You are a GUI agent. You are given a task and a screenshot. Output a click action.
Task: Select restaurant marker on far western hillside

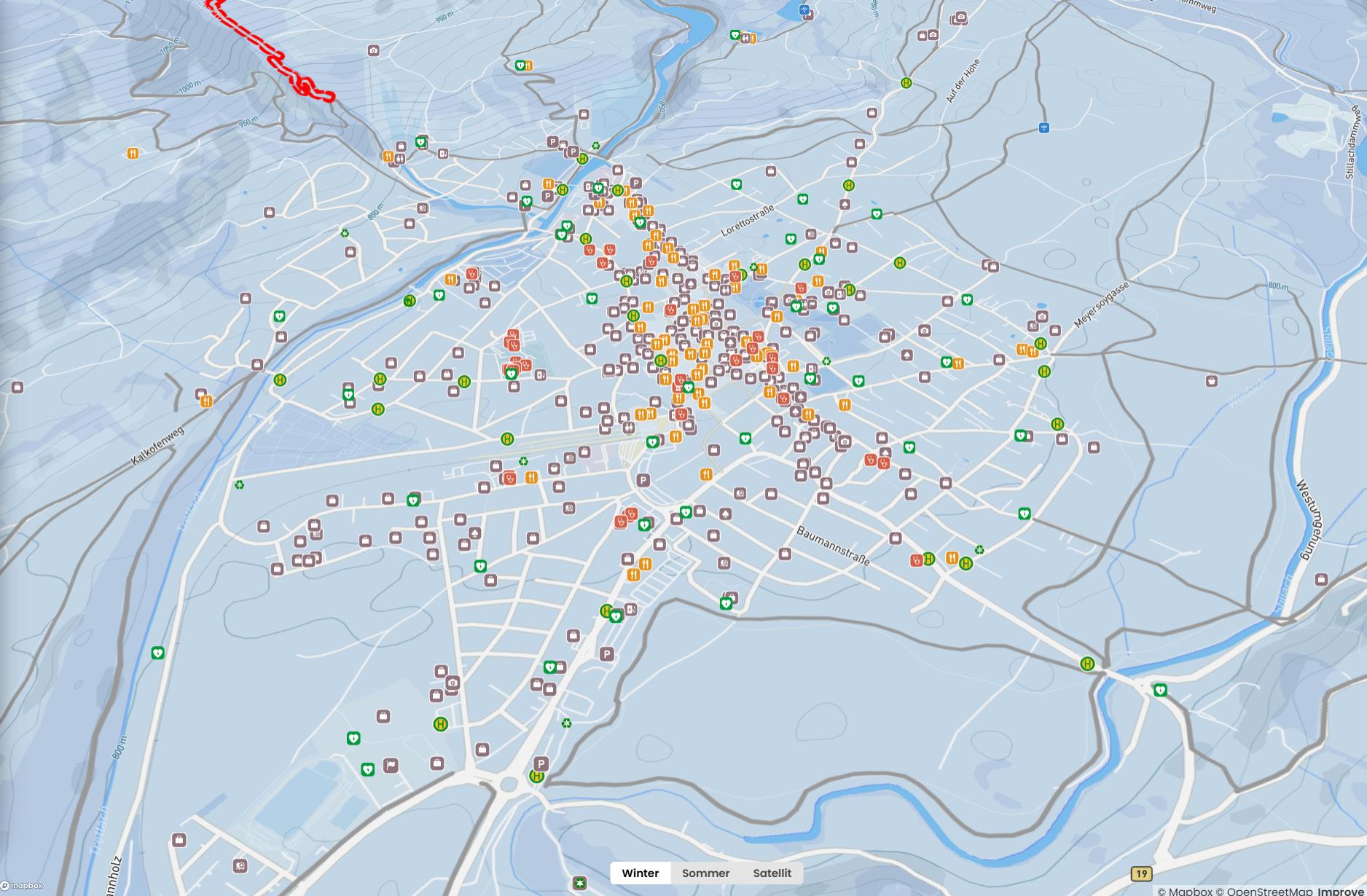point(133,153)
